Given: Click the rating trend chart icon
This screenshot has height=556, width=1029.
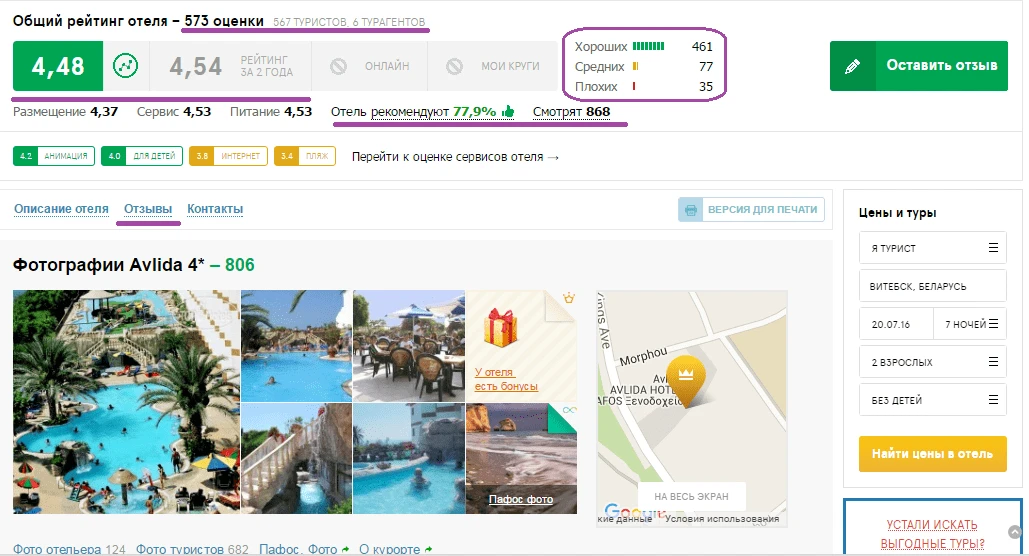Looking at the screenshot, I should pyautogui.click(x=125, y=66).
